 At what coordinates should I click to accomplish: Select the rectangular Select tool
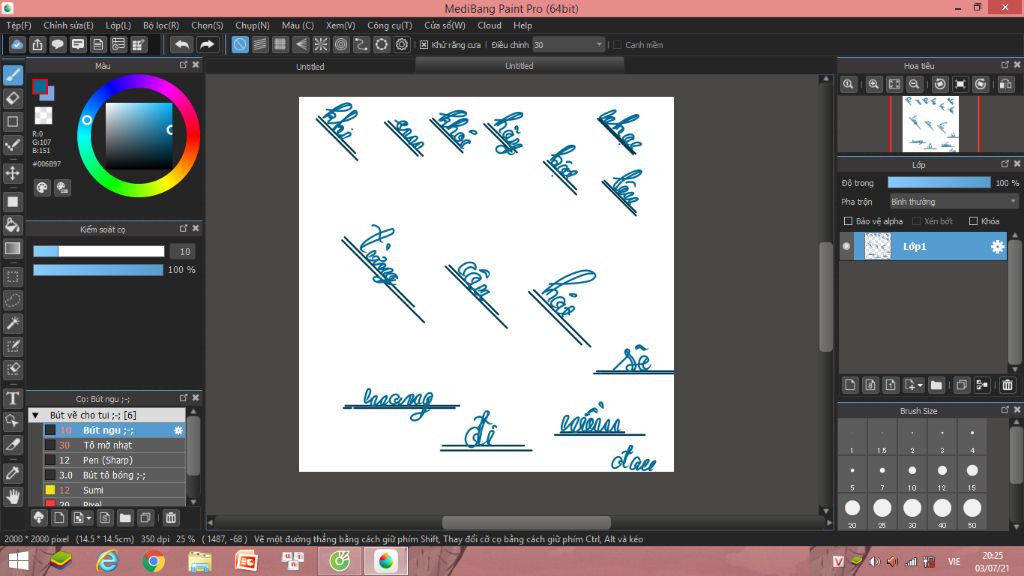[12, 277]
